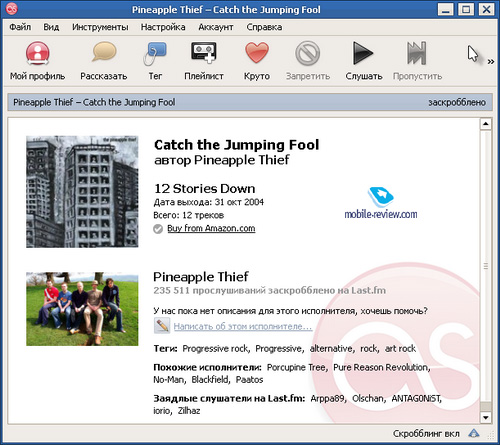
Task: Open listener Zilhaz profile
Action: point(189,411)
